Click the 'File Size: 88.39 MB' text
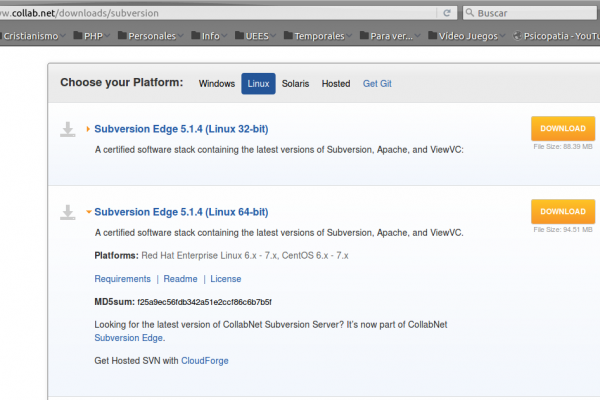 (x=563, y=147)
